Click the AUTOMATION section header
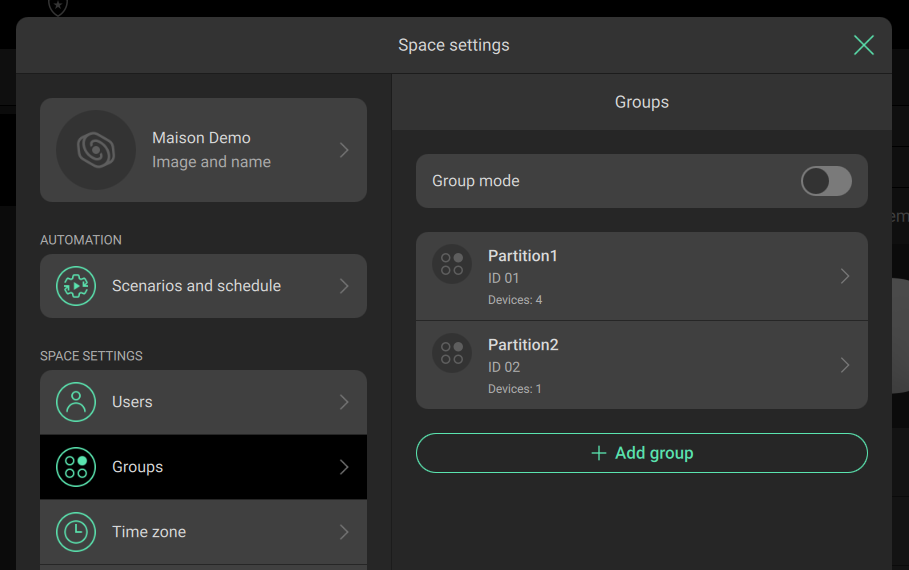The height and width of the screenshot is (570, 909). [x=81, y=240]
